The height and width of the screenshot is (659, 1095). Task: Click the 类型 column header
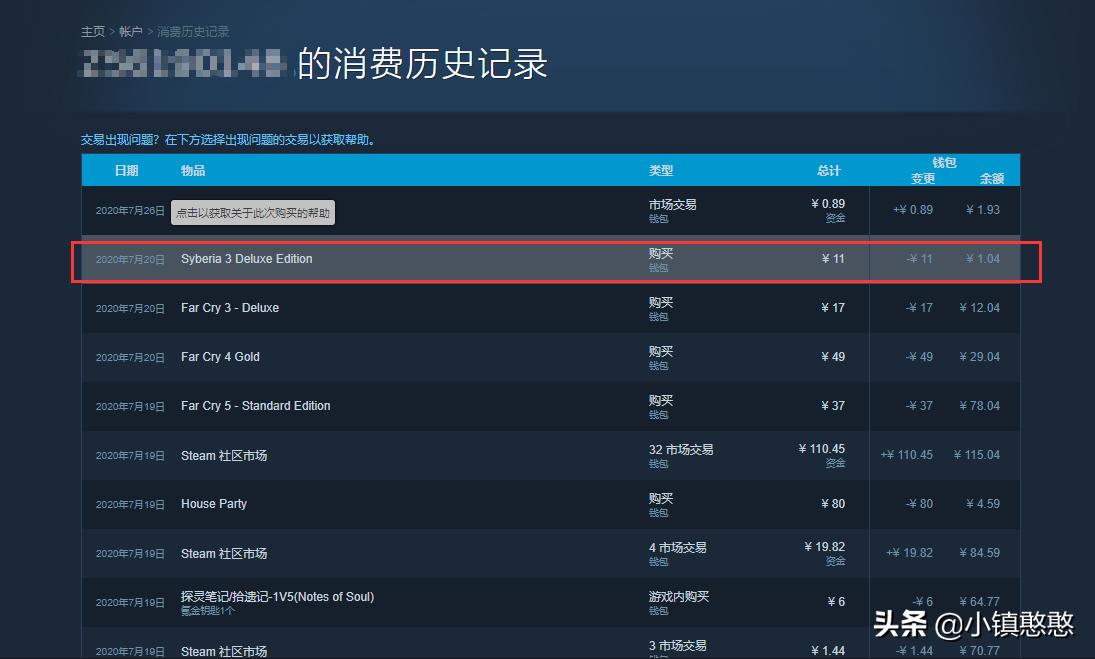[x=660, y=170]
